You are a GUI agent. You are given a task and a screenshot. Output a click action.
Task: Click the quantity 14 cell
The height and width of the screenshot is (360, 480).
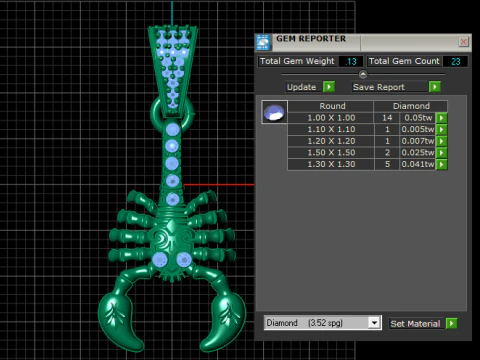coord(387,118)
